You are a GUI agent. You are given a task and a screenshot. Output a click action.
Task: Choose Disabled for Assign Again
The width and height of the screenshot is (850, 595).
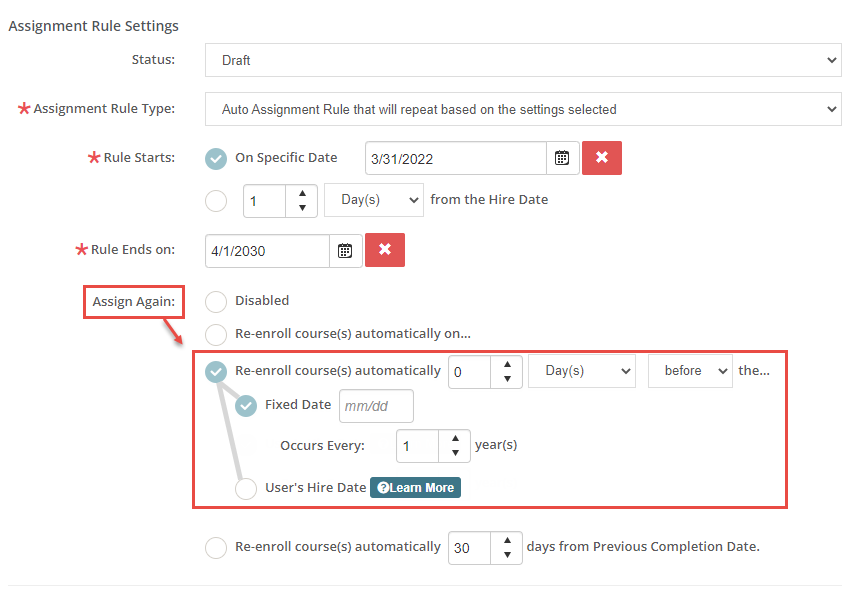pos(216,301)
